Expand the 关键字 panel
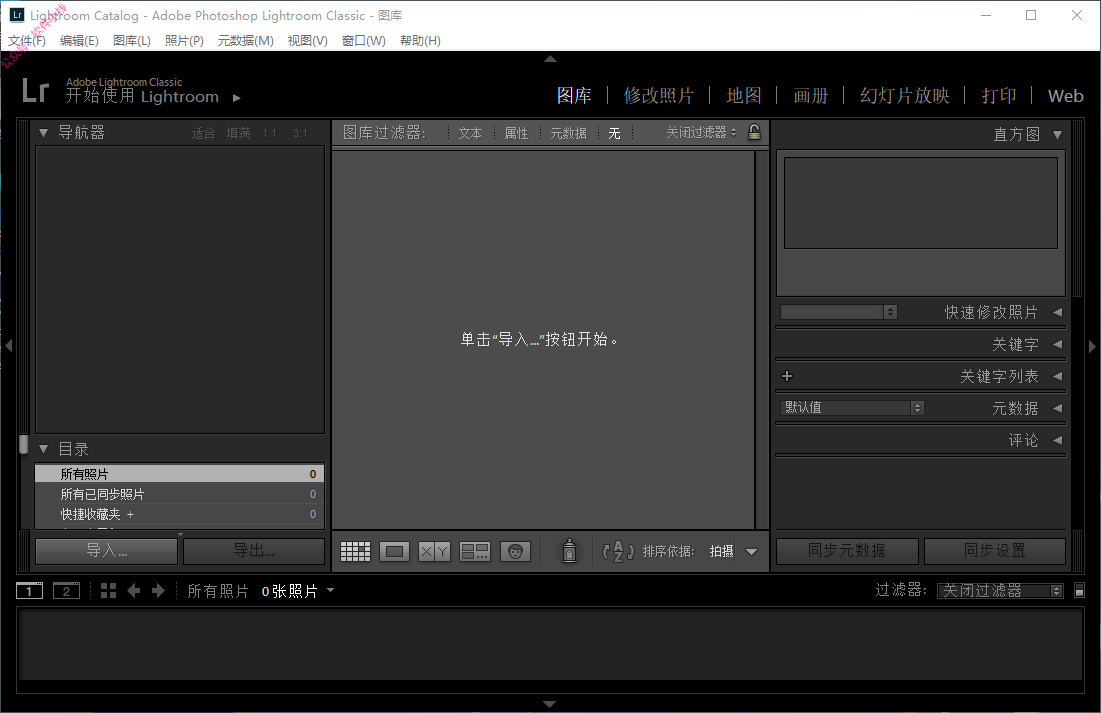Viewport: 1101px width, 713px height. click(x=1057, y=344)
